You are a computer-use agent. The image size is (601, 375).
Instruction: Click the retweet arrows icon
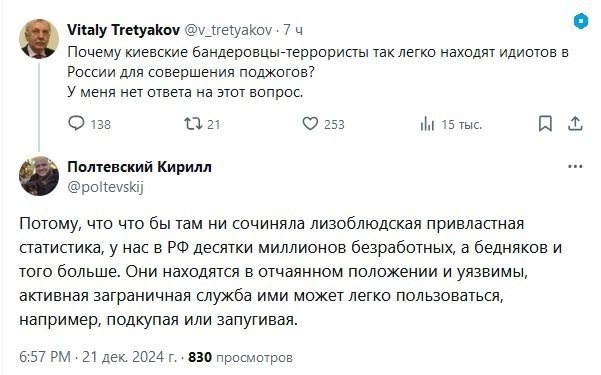tap(193, 123)
